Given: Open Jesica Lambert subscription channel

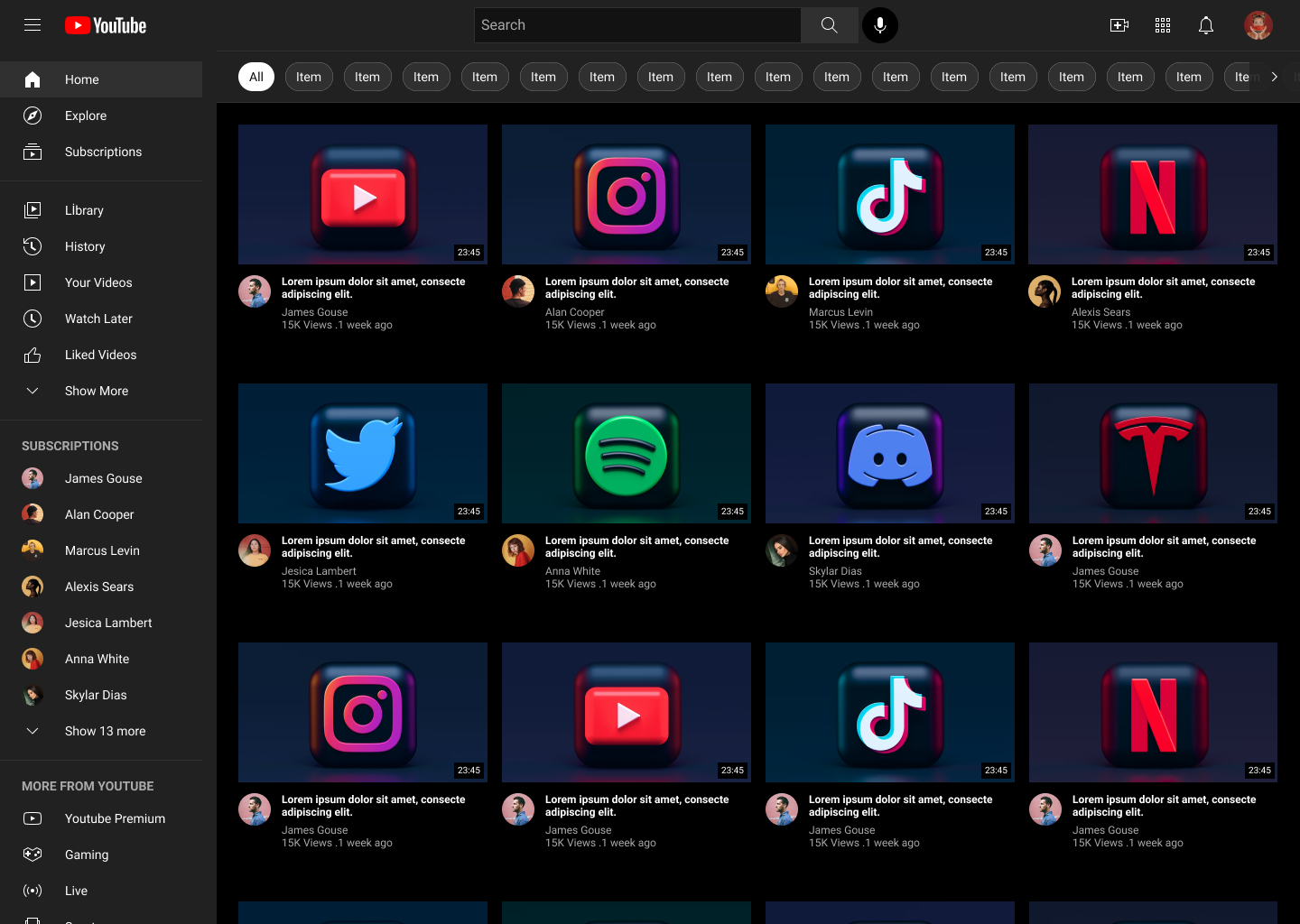Looking at the screenshot, I should (101, 623).
